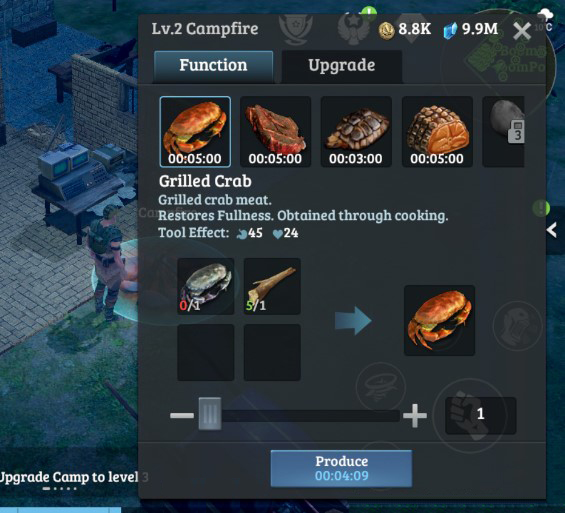Click the quantity number field
This screenshot has height=513, width=565.
tap(481, 415)
